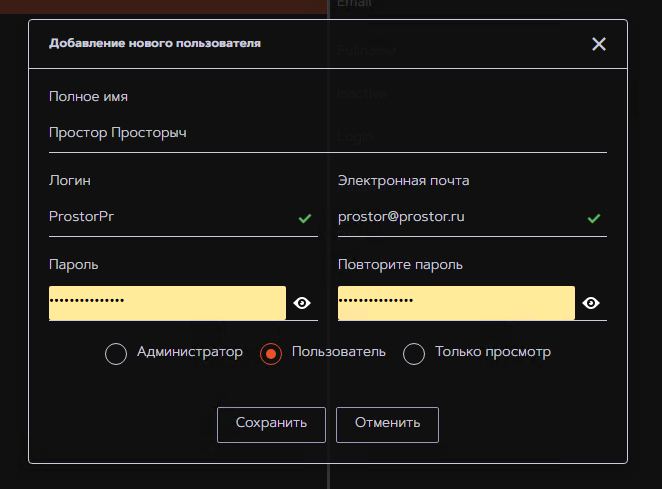Screen dimensions: 662x489
Task: Select the Администратор role radio button
Action: (116, 354)
